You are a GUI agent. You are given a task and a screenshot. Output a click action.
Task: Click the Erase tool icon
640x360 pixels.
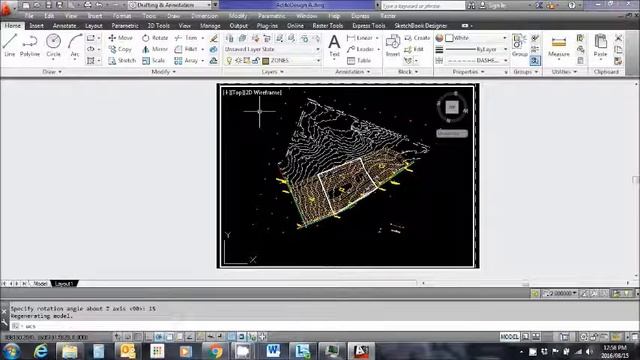pyautogui.click(x=213, y=38)
